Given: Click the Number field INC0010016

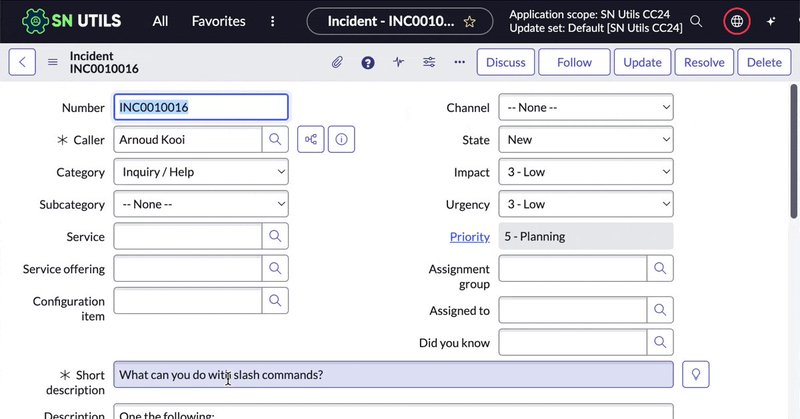Looking at the screenshot, I should click(x=201, y=107).
